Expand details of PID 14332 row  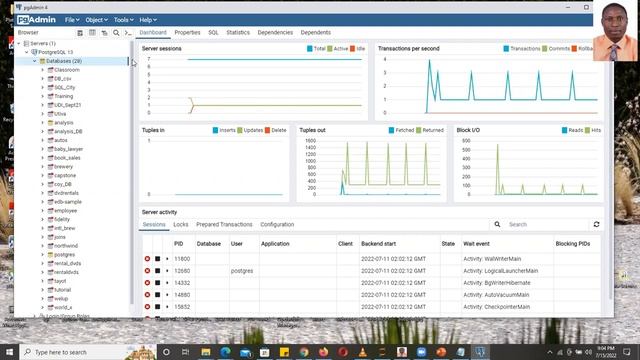click(x=167, y=282)
